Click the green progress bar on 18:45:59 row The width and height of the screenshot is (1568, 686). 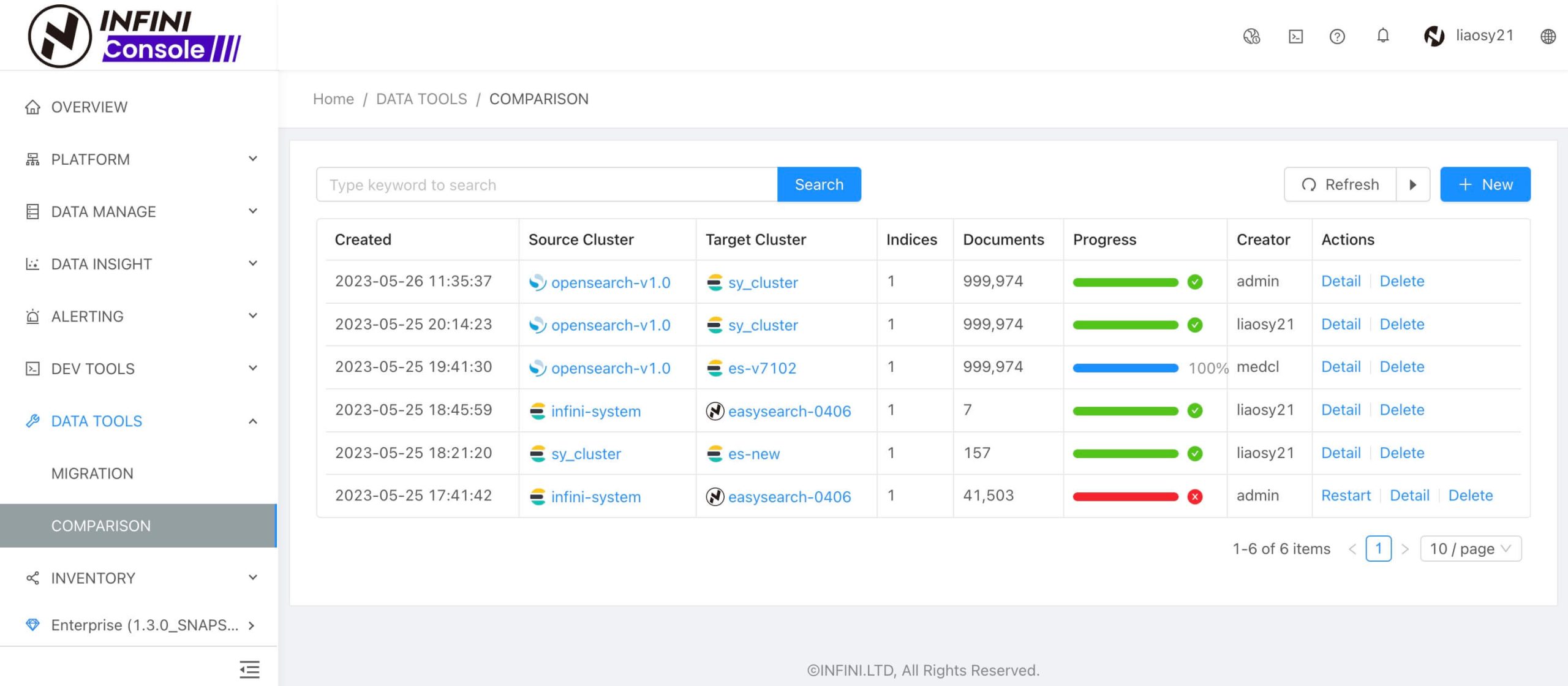pos(1125,411)
